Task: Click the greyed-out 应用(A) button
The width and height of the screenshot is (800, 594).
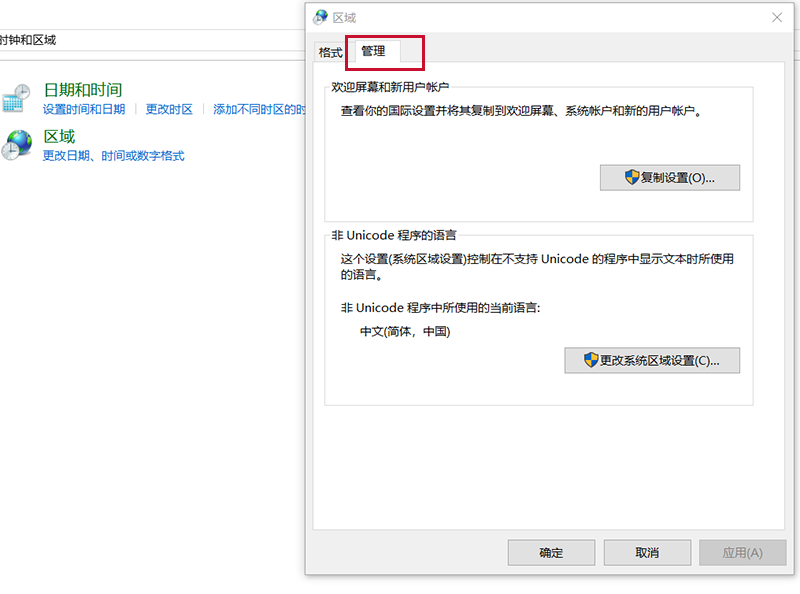Action: pyautogui.click(x=742, y=553)
